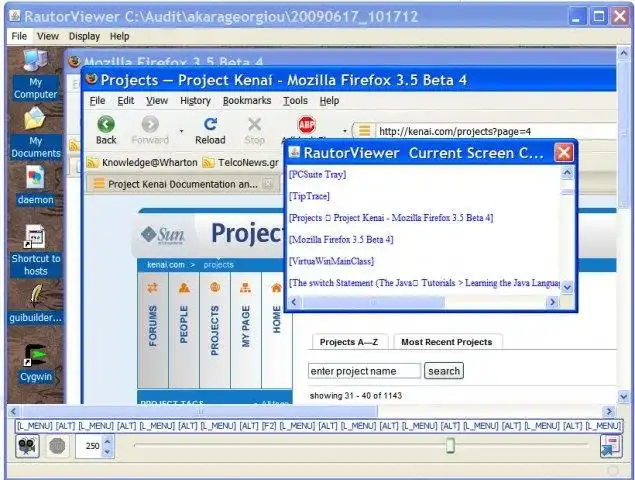
Task: Click the enter project name field
Action: tap(364, 371)
